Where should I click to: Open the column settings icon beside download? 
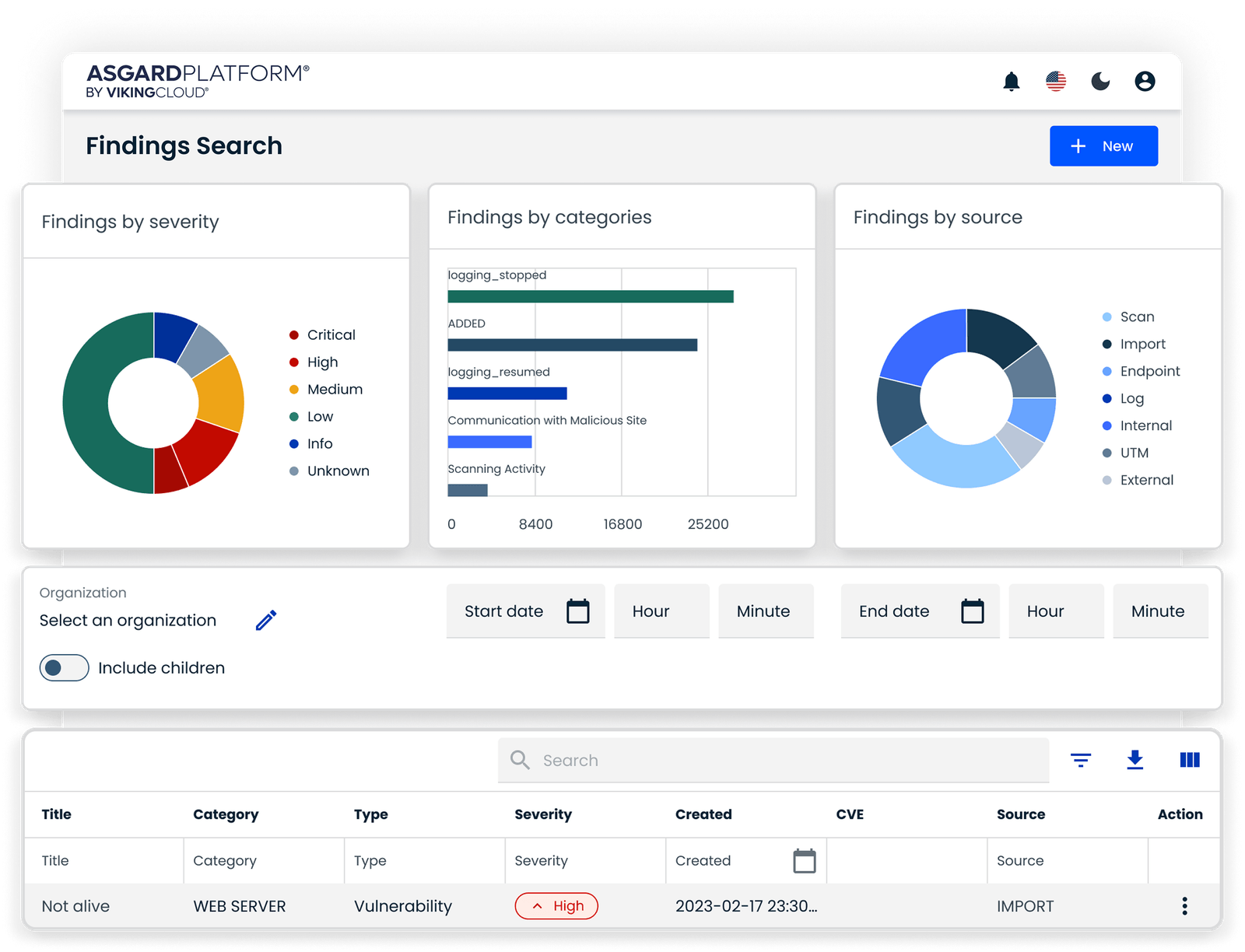[1189, 760]
